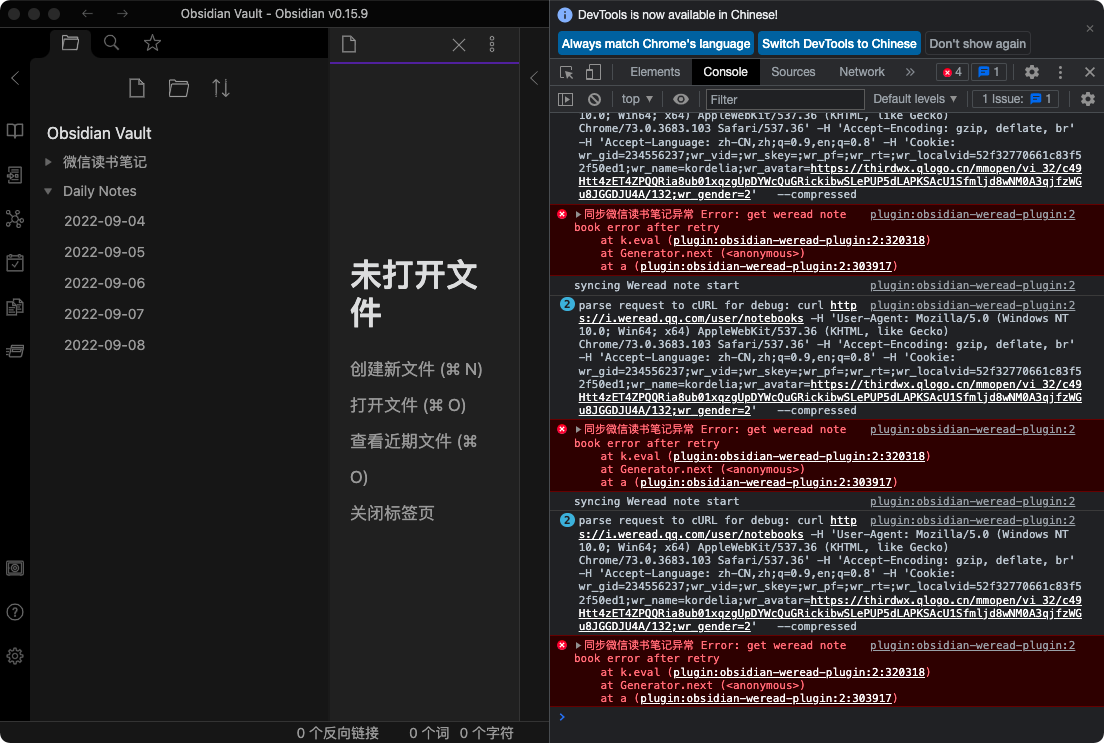Screen dimensions: 1104x743
Task: Create a new note using the note icon
Action: coord(136,88)
